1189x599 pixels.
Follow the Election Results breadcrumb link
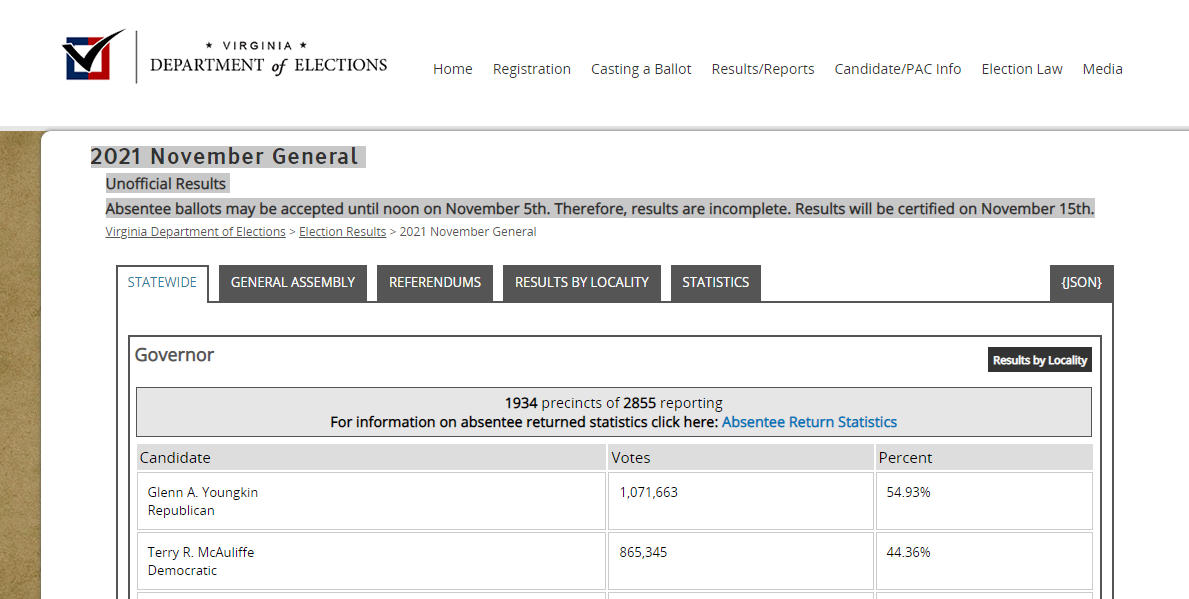click(x=342, y=232)
